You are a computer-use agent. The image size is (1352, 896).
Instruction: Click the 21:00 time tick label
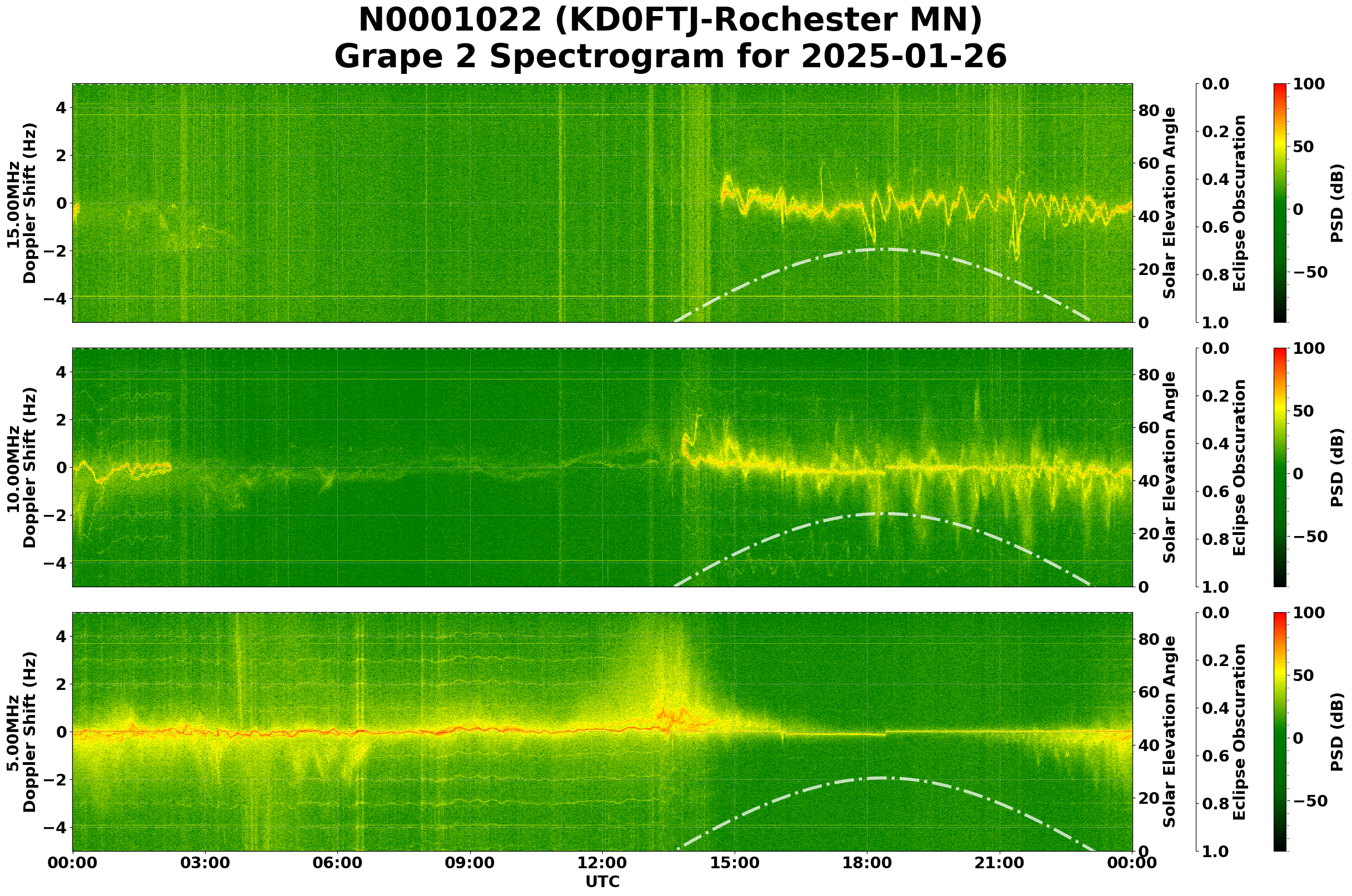[999, 863]
